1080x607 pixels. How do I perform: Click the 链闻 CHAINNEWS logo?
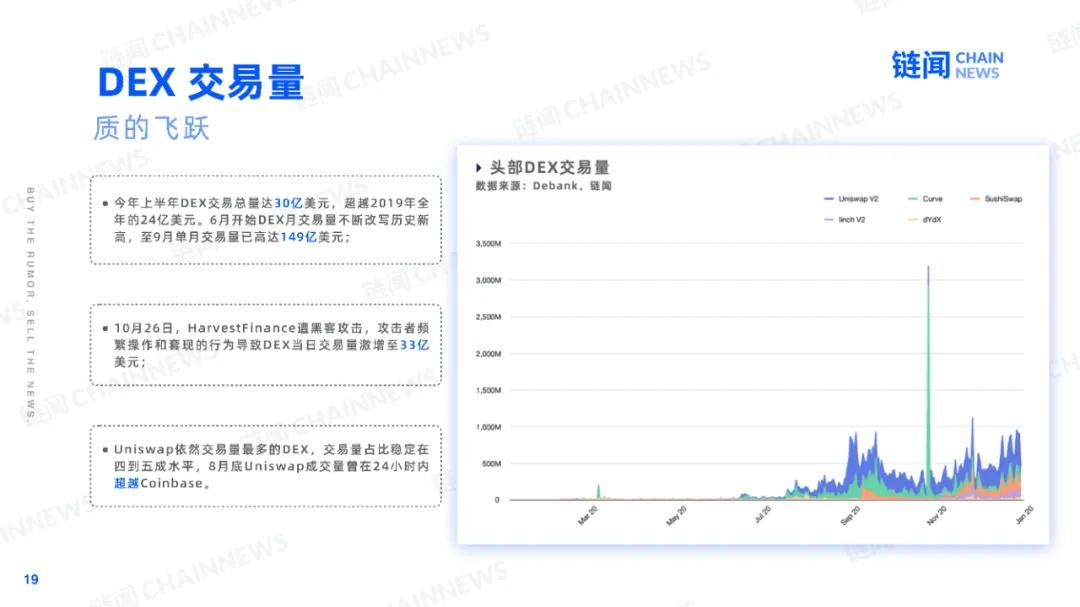[948, 65]
